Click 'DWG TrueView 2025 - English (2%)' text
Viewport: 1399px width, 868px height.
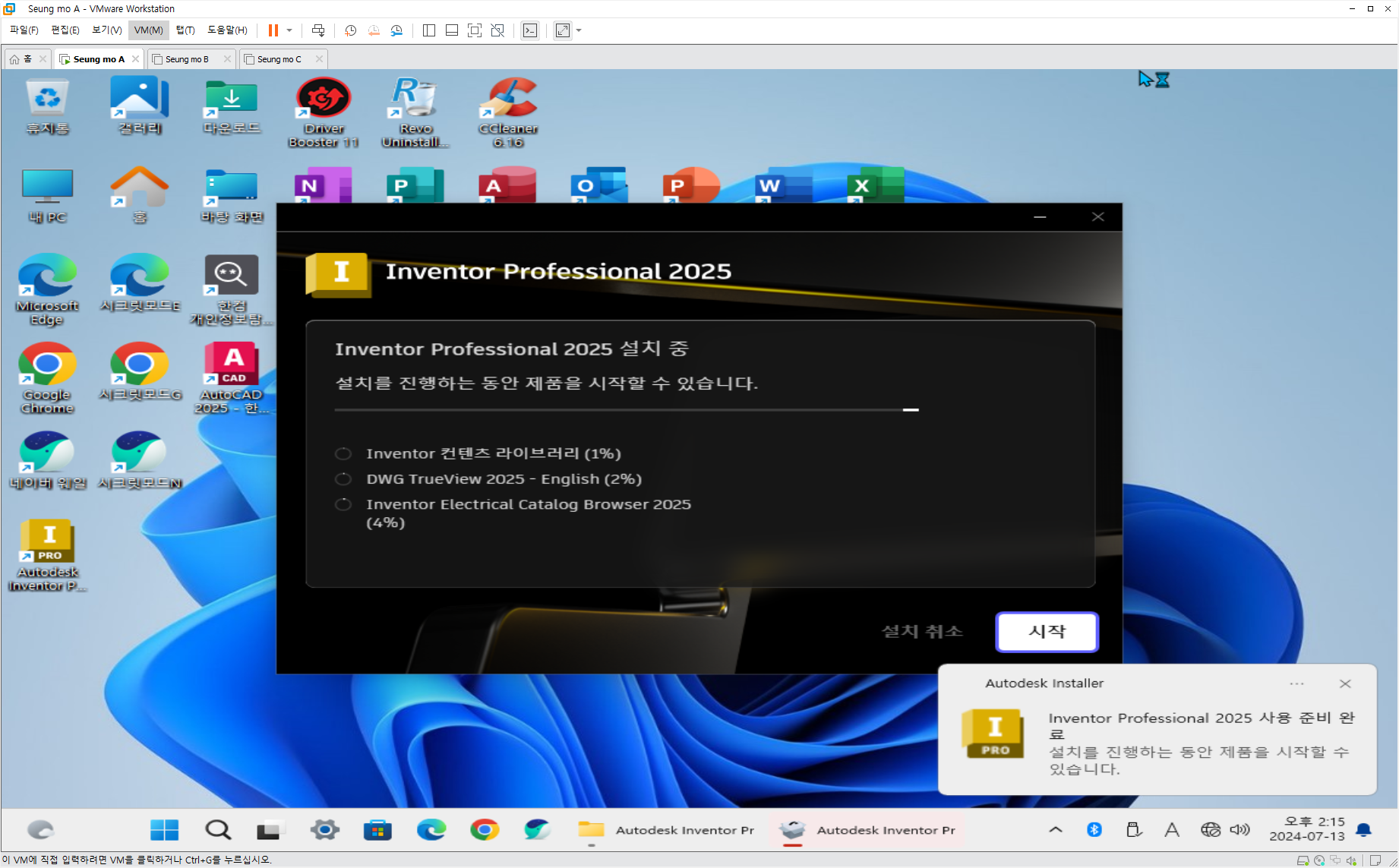point(504,479)
